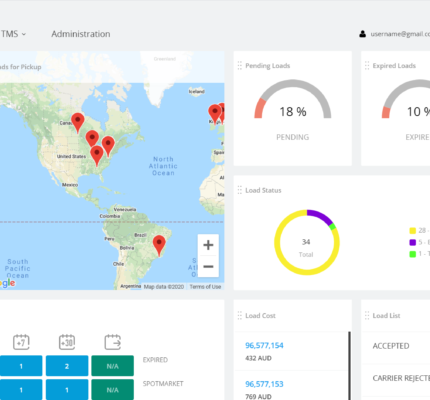Open the Administration menu
Screen dimensions: 430x400
81,34
